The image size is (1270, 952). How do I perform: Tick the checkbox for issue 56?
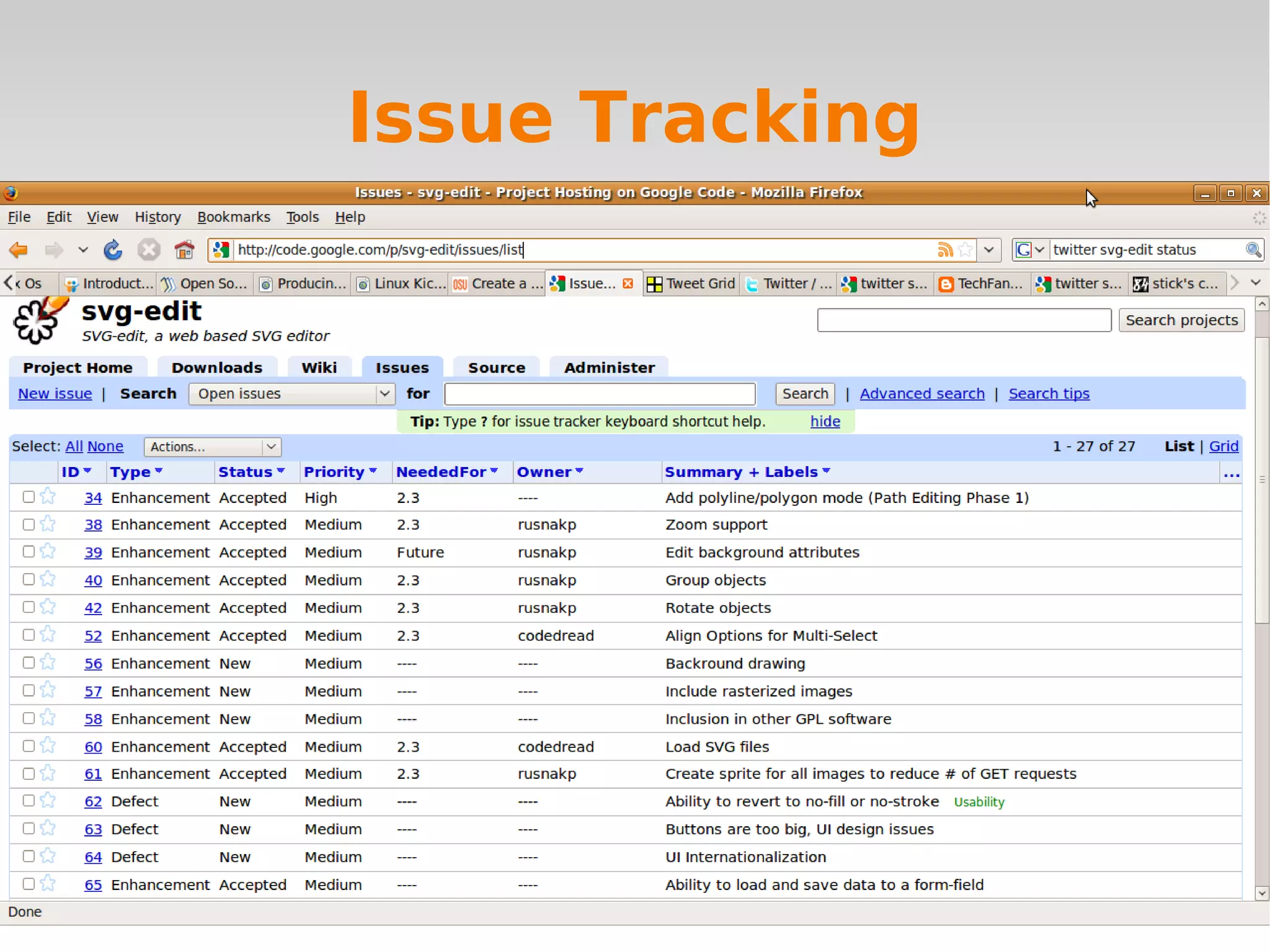(x=29, y=663)
